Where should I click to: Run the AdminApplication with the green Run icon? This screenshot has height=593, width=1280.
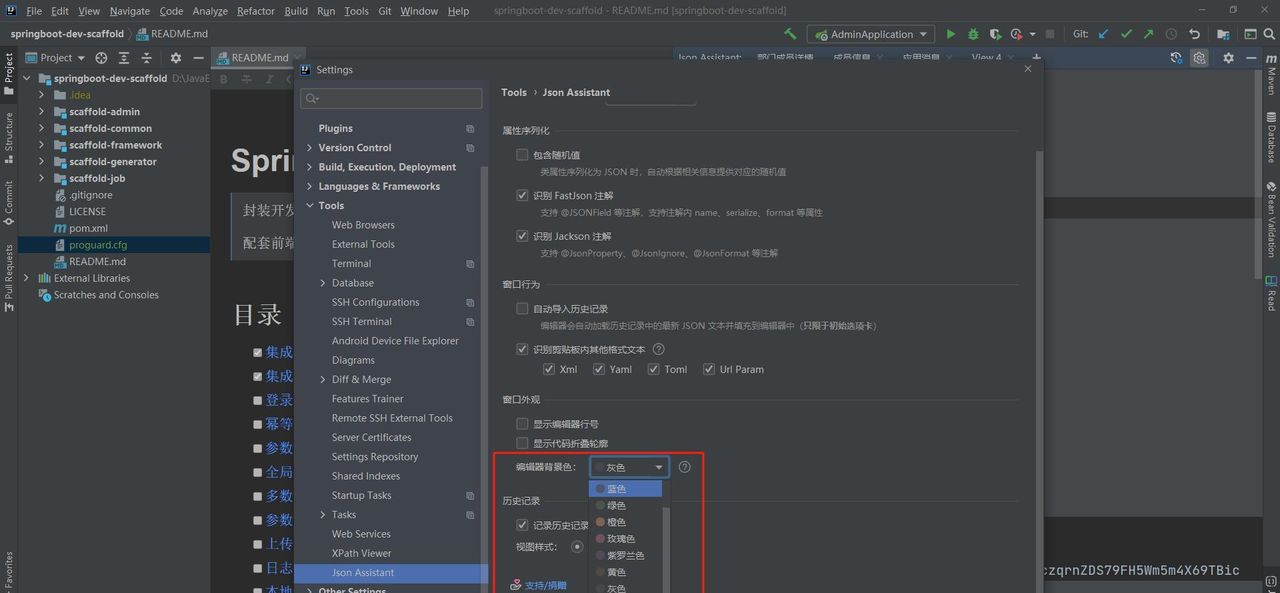pyautogui.click(x=951, y=33)
